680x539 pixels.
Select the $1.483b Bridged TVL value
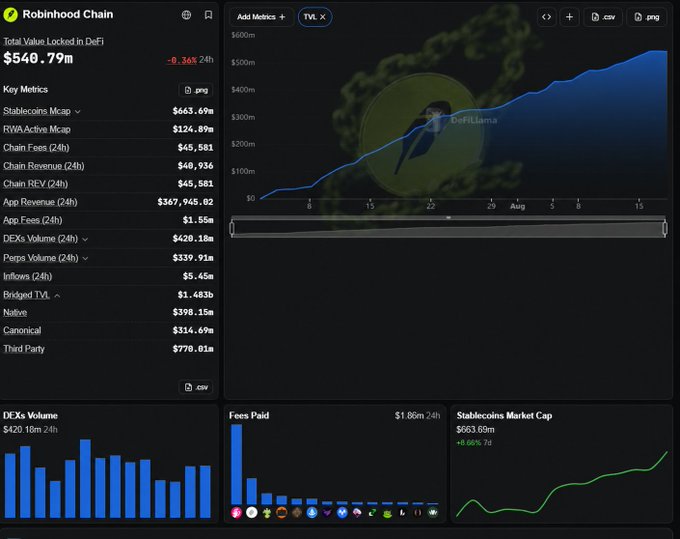tap(195, 294)
